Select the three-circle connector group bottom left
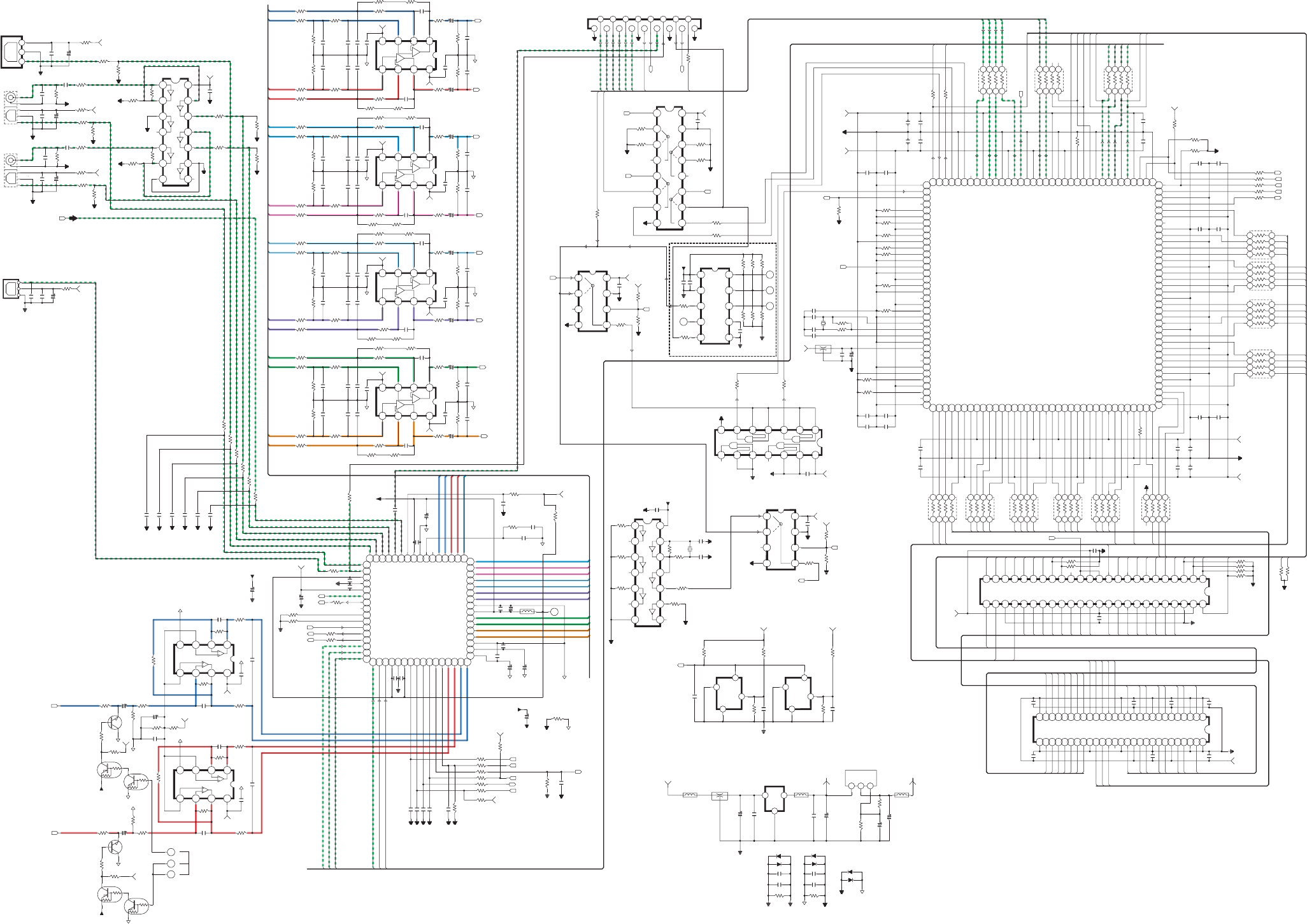The height and width of the screenshot is (924, 1307). pyautogui.click(x=171, y=864)
